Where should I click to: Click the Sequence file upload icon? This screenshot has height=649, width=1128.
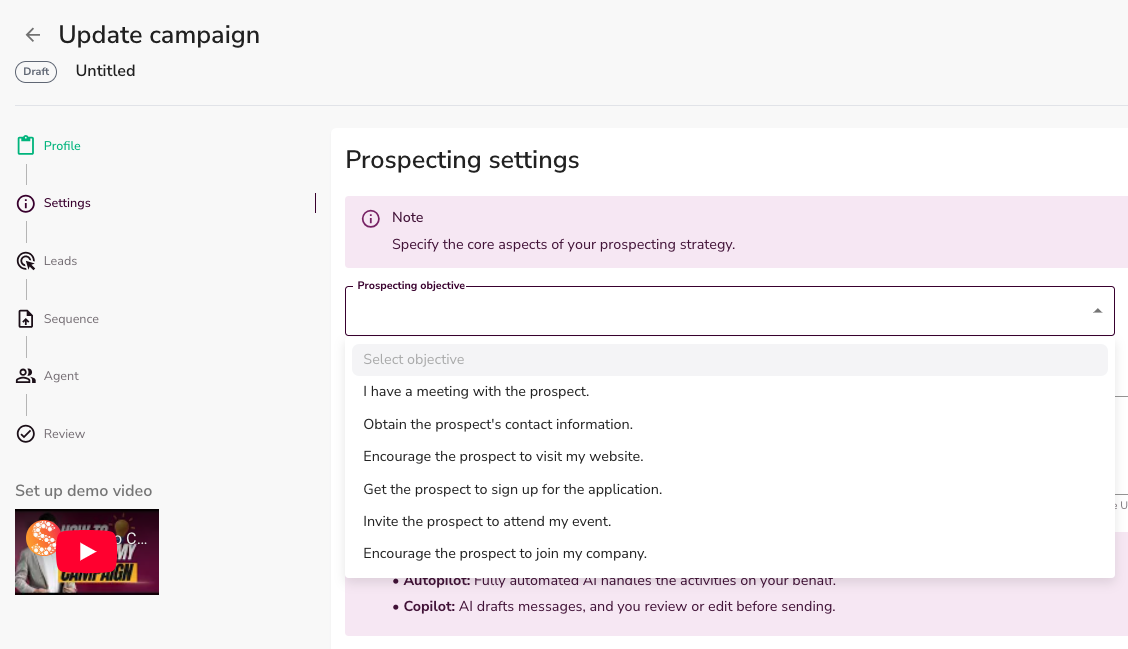pyautogui.click(x=26, y=319)
